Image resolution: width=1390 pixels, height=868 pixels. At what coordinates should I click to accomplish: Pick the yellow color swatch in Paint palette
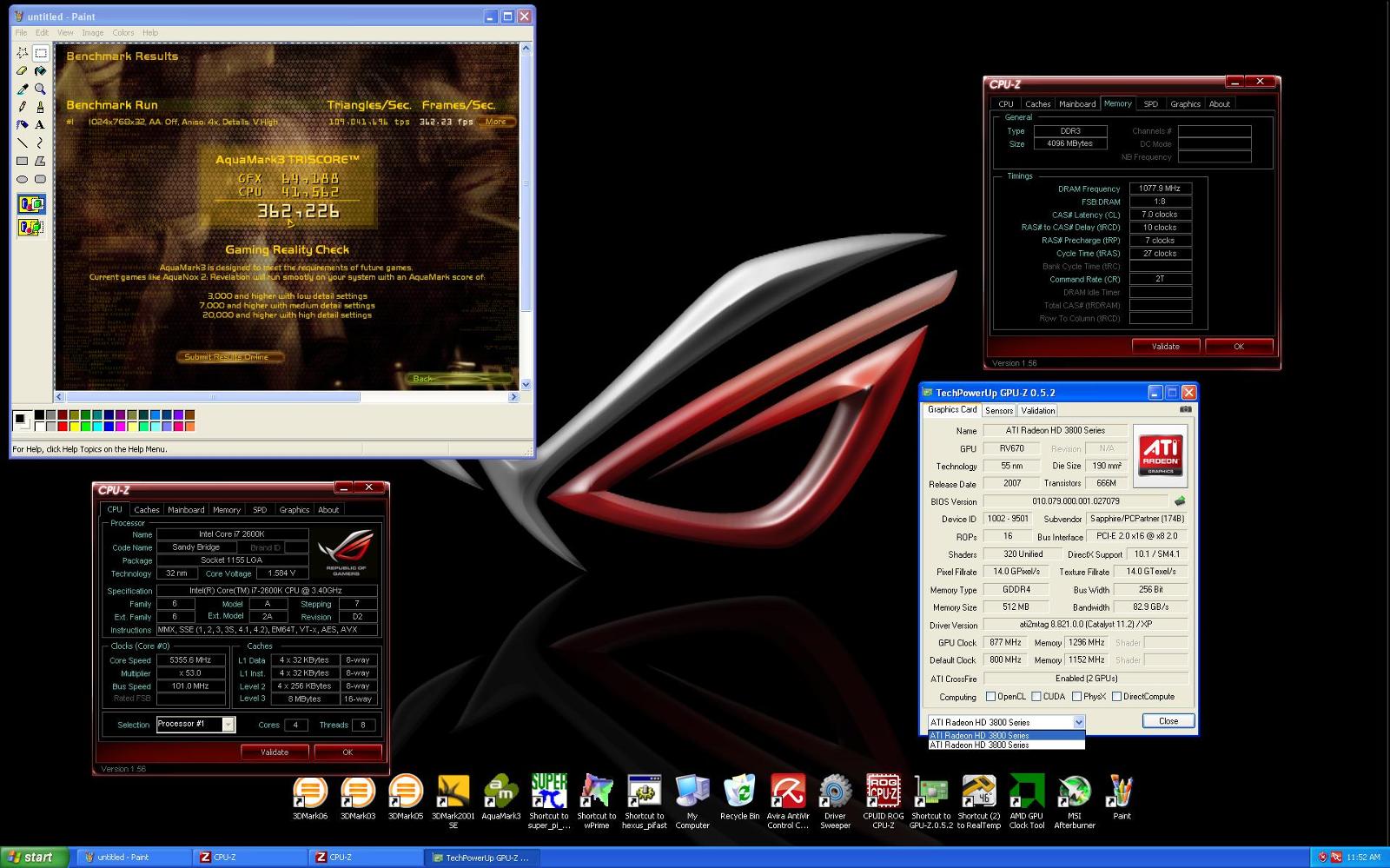[x=74, y=427]
